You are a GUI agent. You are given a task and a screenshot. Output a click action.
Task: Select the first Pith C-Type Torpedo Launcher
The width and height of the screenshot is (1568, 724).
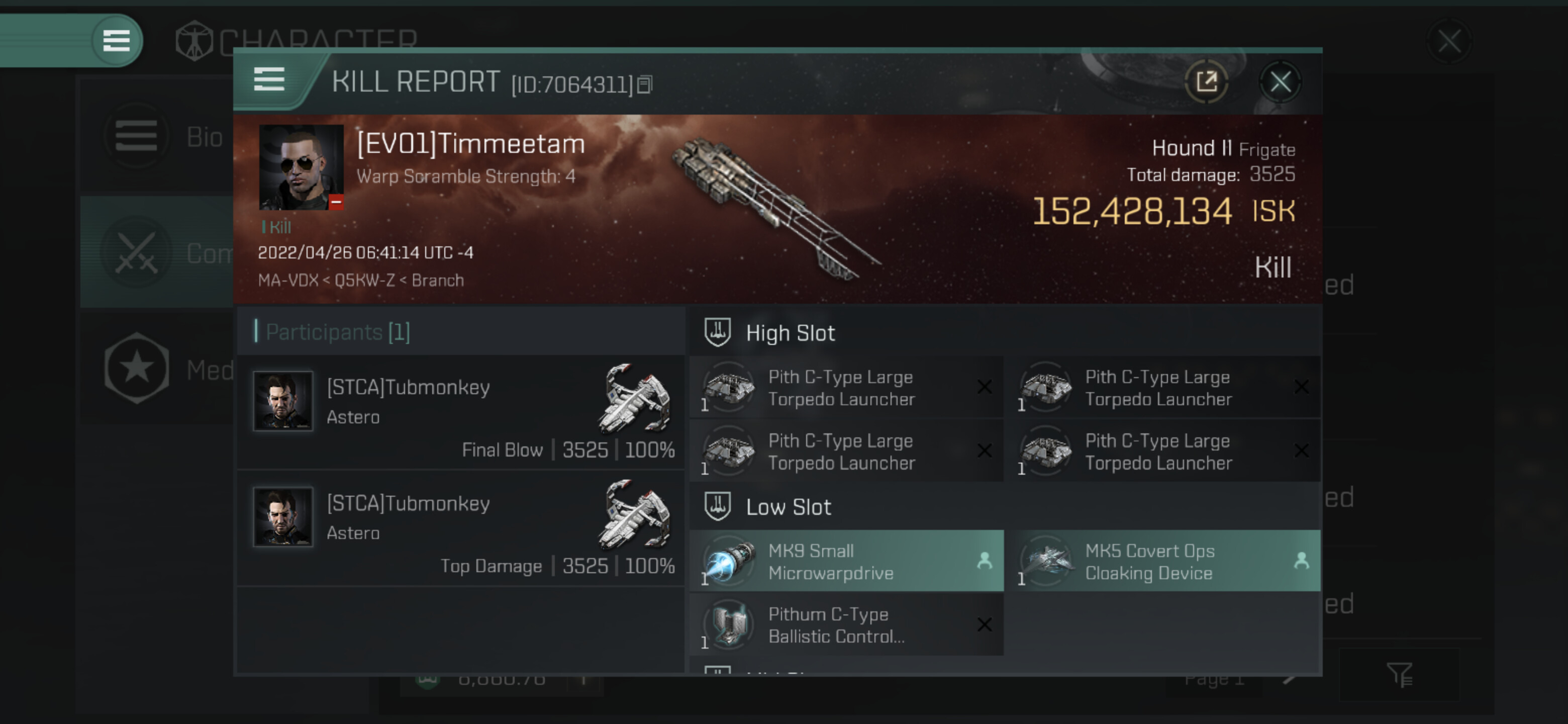coord(847,388)
